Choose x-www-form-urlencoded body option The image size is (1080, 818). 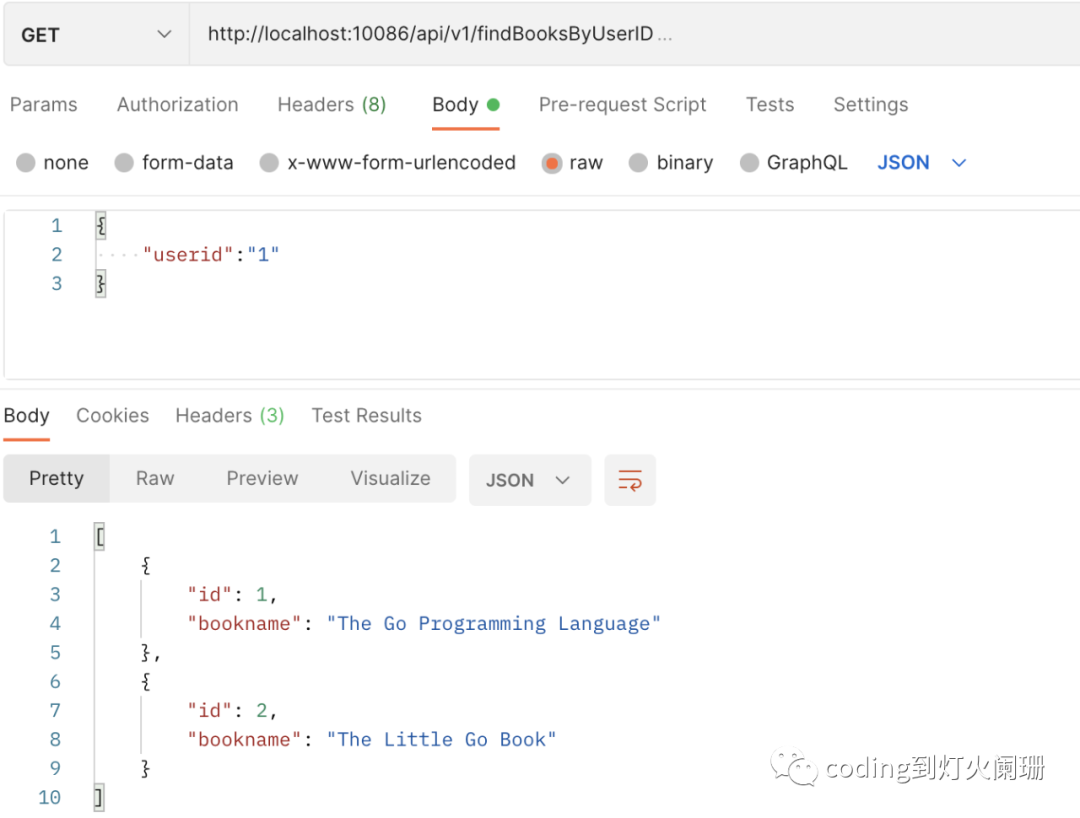pos(269,163)
